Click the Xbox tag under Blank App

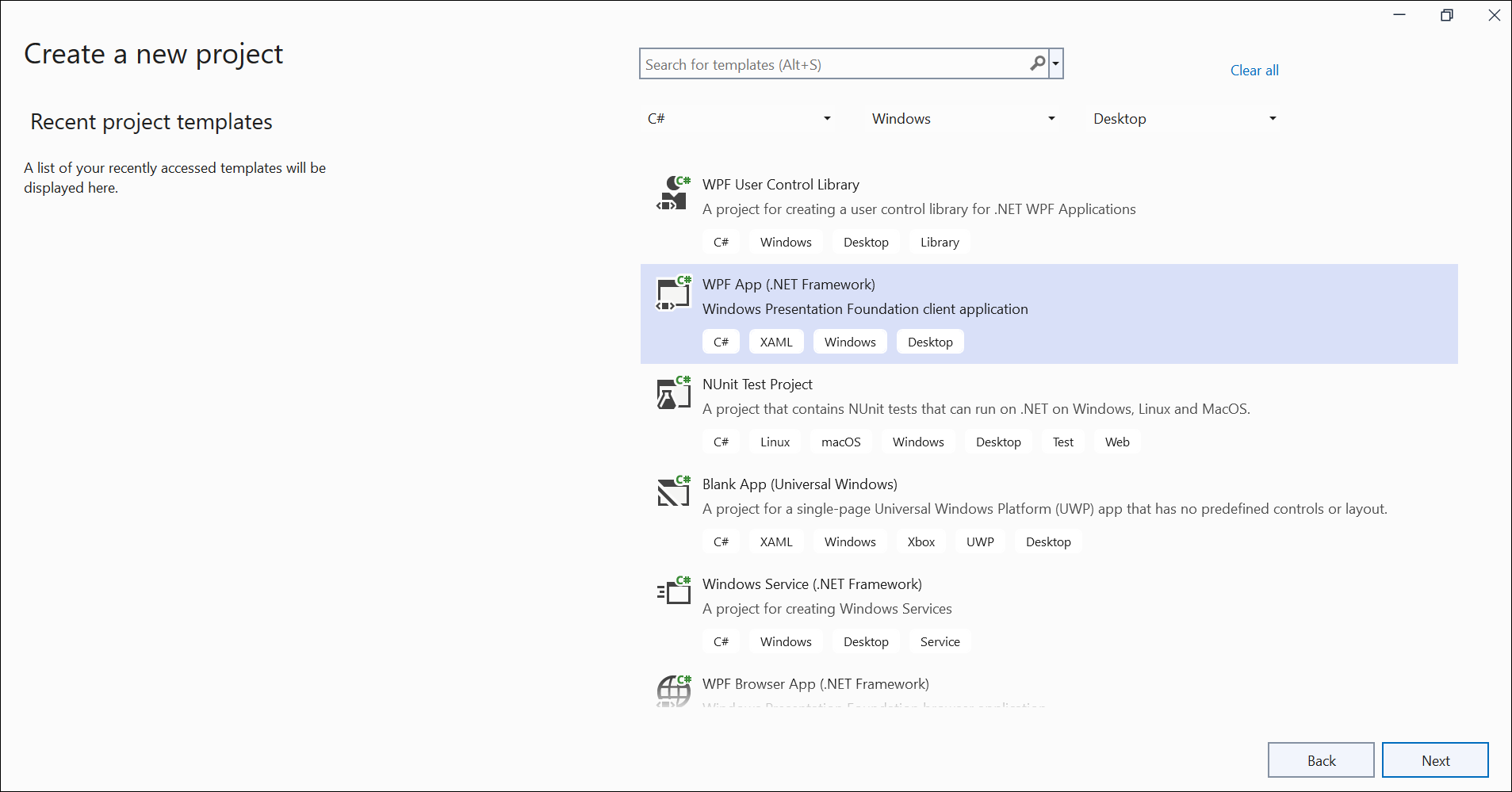(x=921, y=542)
